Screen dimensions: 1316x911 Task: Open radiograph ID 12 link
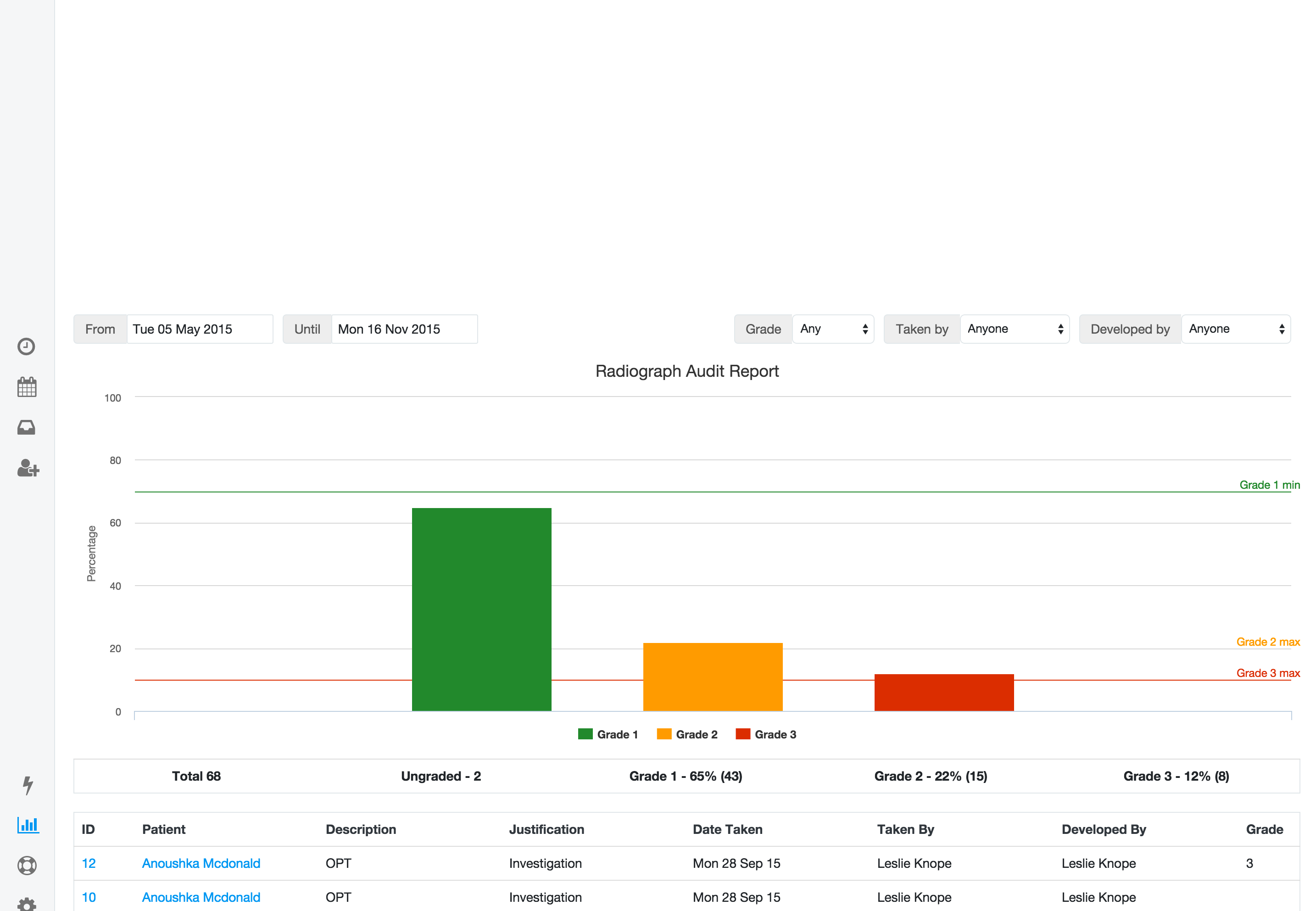point(89,863)
